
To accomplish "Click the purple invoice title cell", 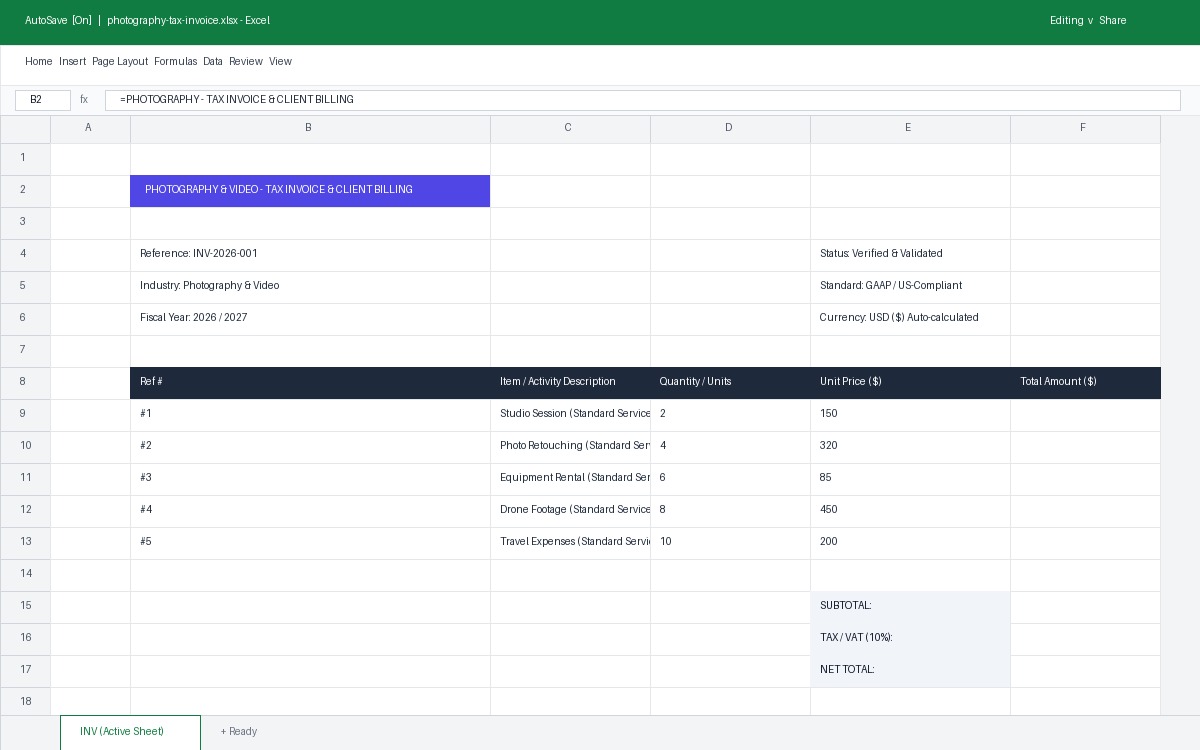I will click(x=310, y=191).
